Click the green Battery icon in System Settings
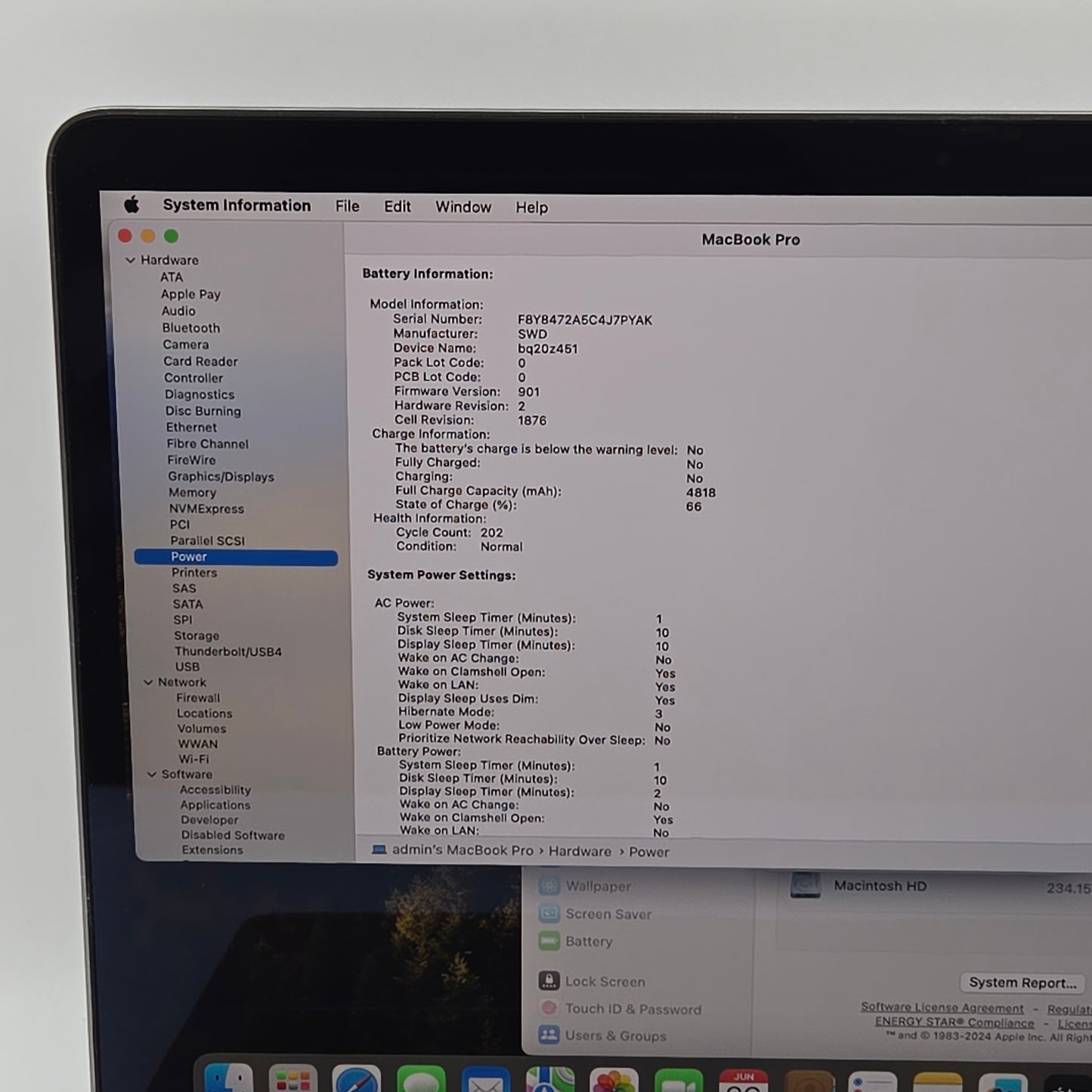 pyautogui.click(x=549, y=941)
